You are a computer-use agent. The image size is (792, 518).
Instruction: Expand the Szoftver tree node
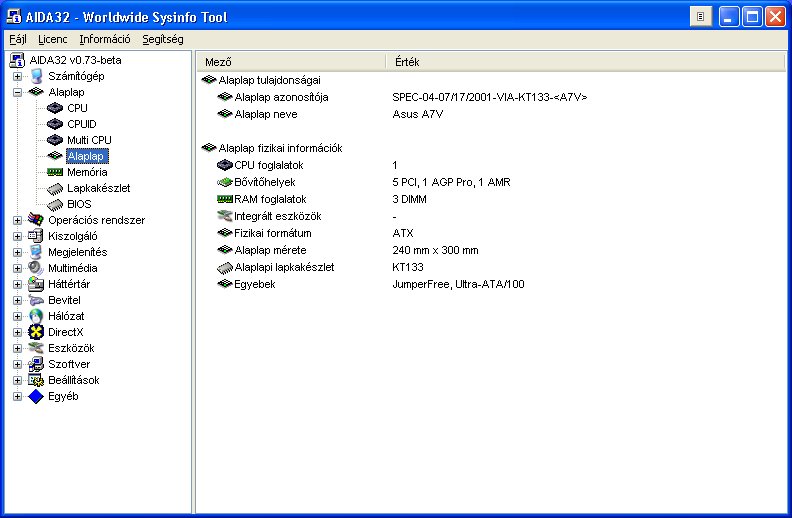click(x=17, y=364)
